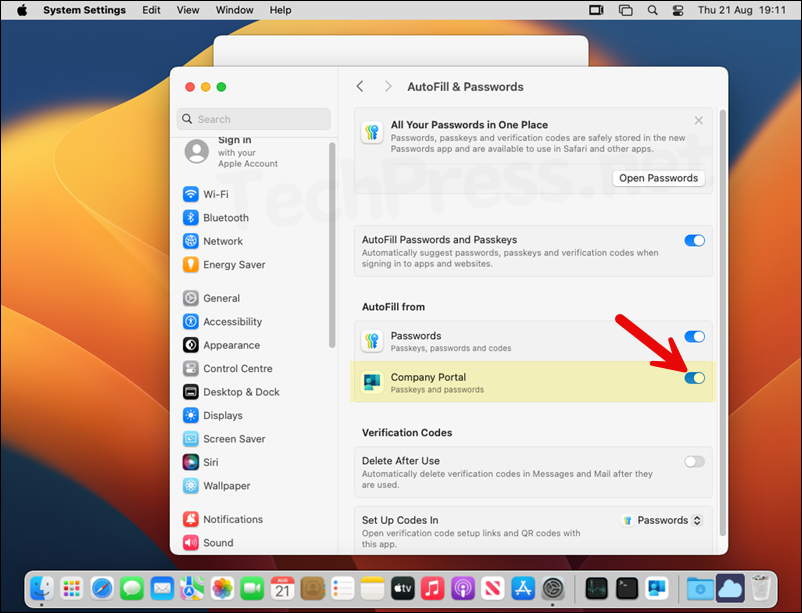Viewport: 802px width, 613px height.
Task: Click the sidebar vertical scrollbar
Action: (x=332, y=245)
